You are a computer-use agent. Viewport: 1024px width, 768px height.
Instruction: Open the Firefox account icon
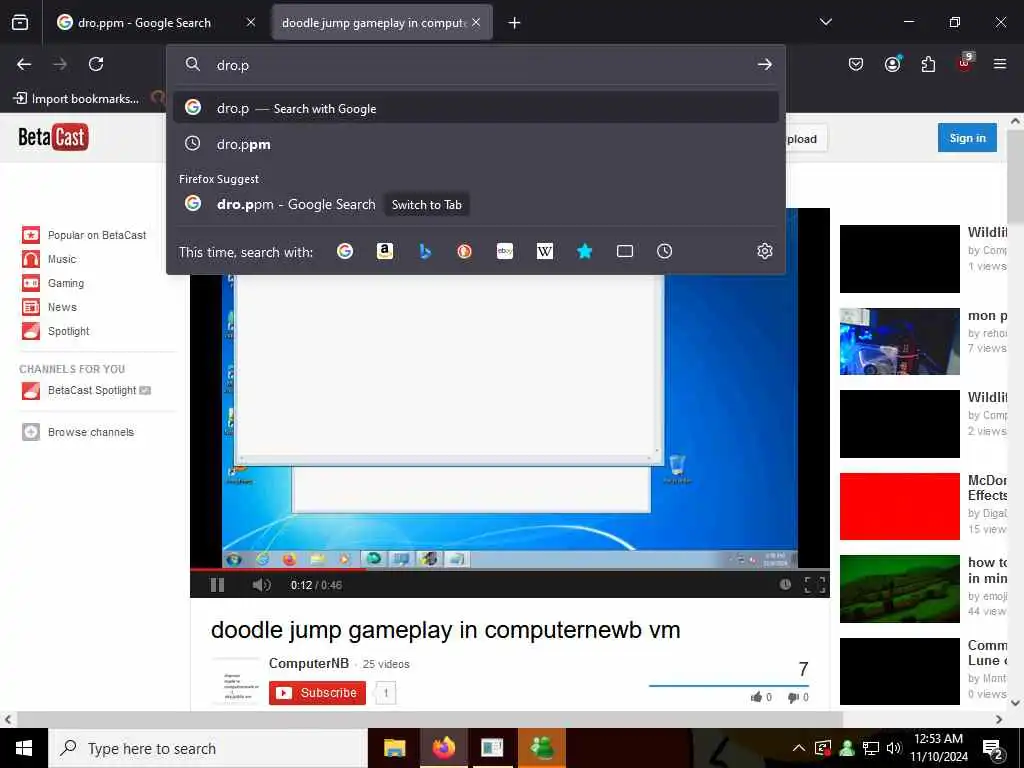[892, 64]
